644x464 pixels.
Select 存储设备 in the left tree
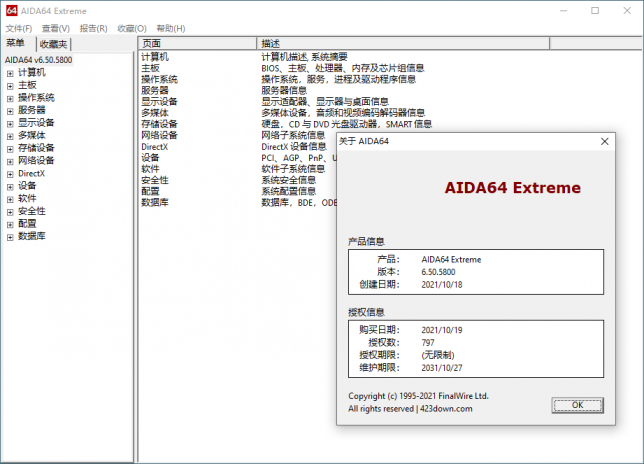click(x=36, y=148)
